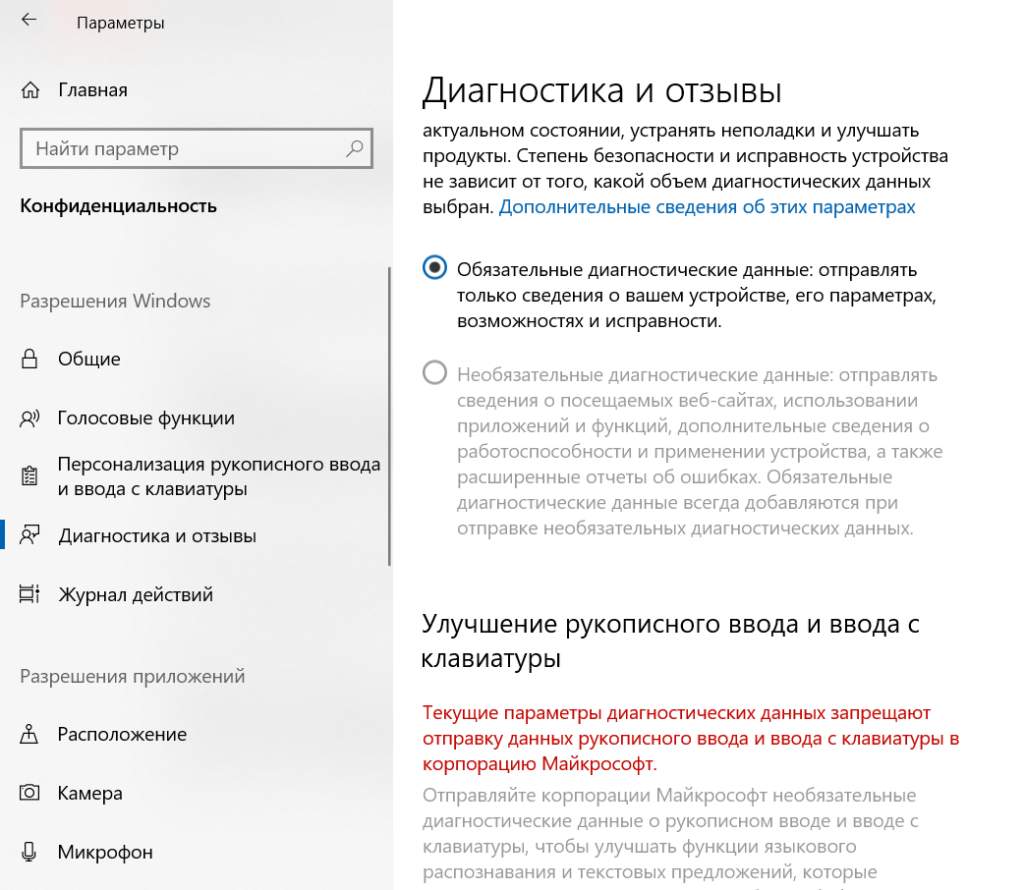
Task: Open the Общие privacy section
Action: click(89, 358)
